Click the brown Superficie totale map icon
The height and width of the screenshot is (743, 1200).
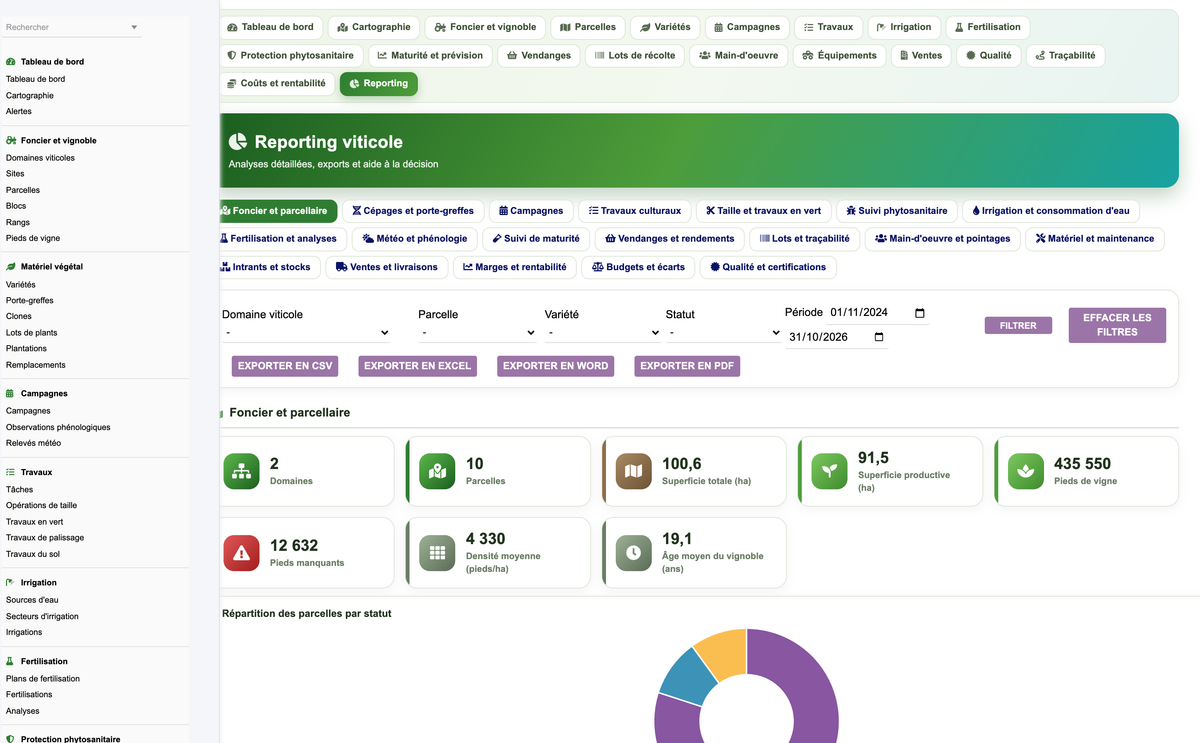pyautogui.click(x=633, y=471)
